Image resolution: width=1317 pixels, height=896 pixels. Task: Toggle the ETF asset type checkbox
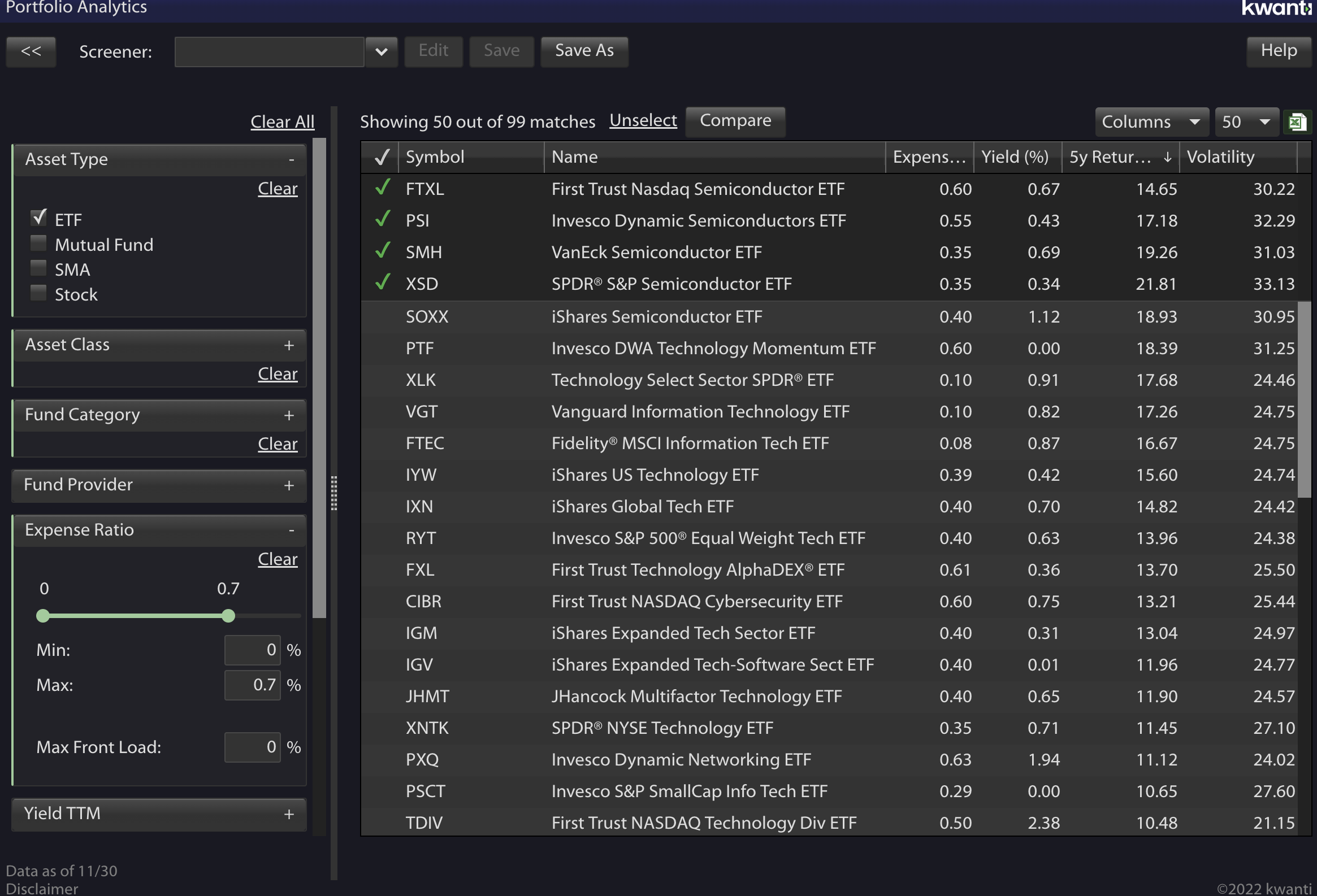click(x=39, y=218)
